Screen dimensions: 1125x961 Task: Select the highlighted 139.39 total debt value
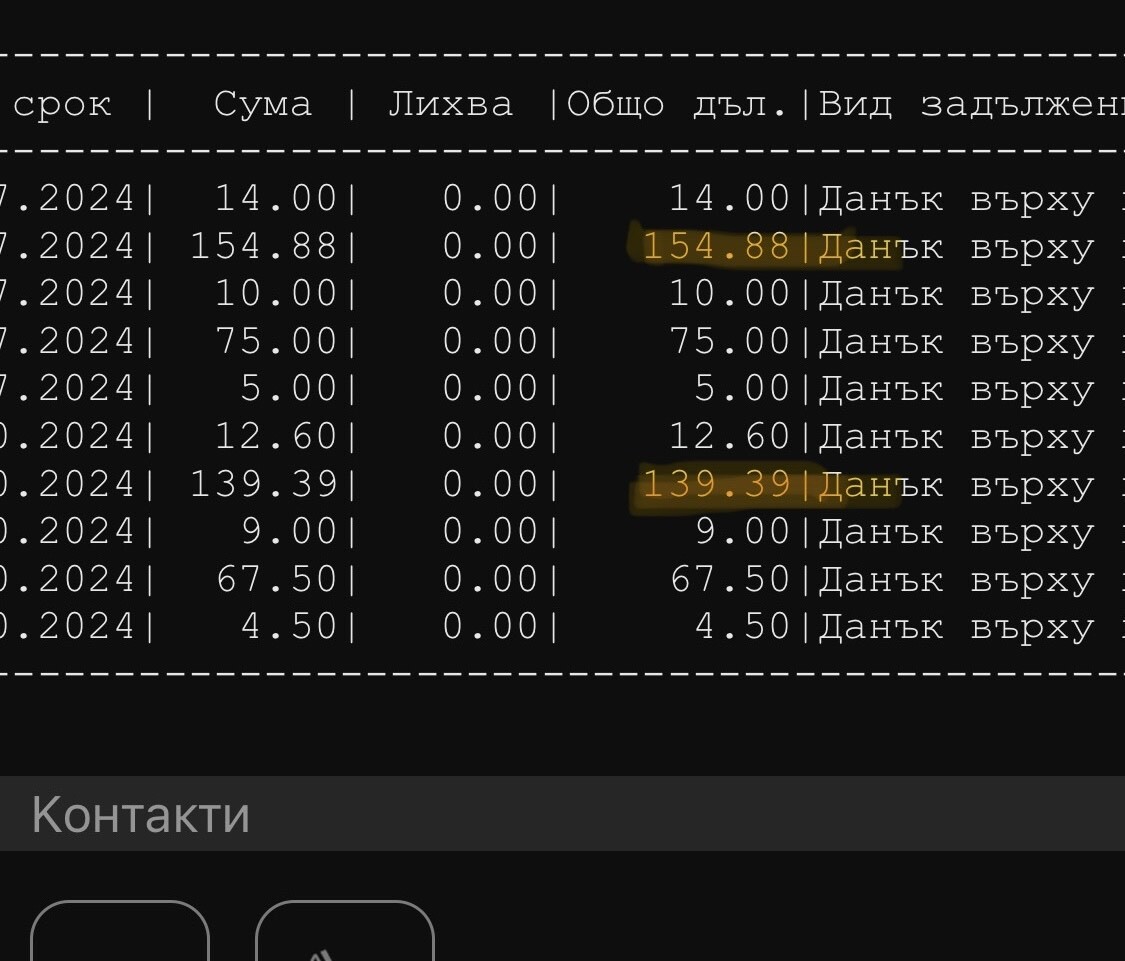click(716, 484)
